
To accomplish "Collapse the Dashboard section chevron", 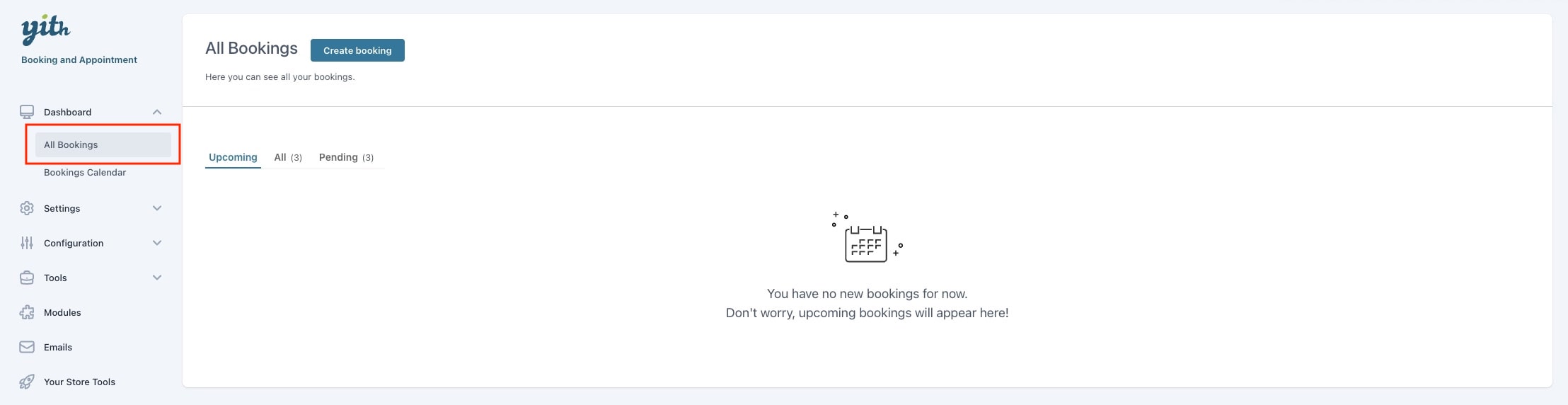I will (157, 112).
